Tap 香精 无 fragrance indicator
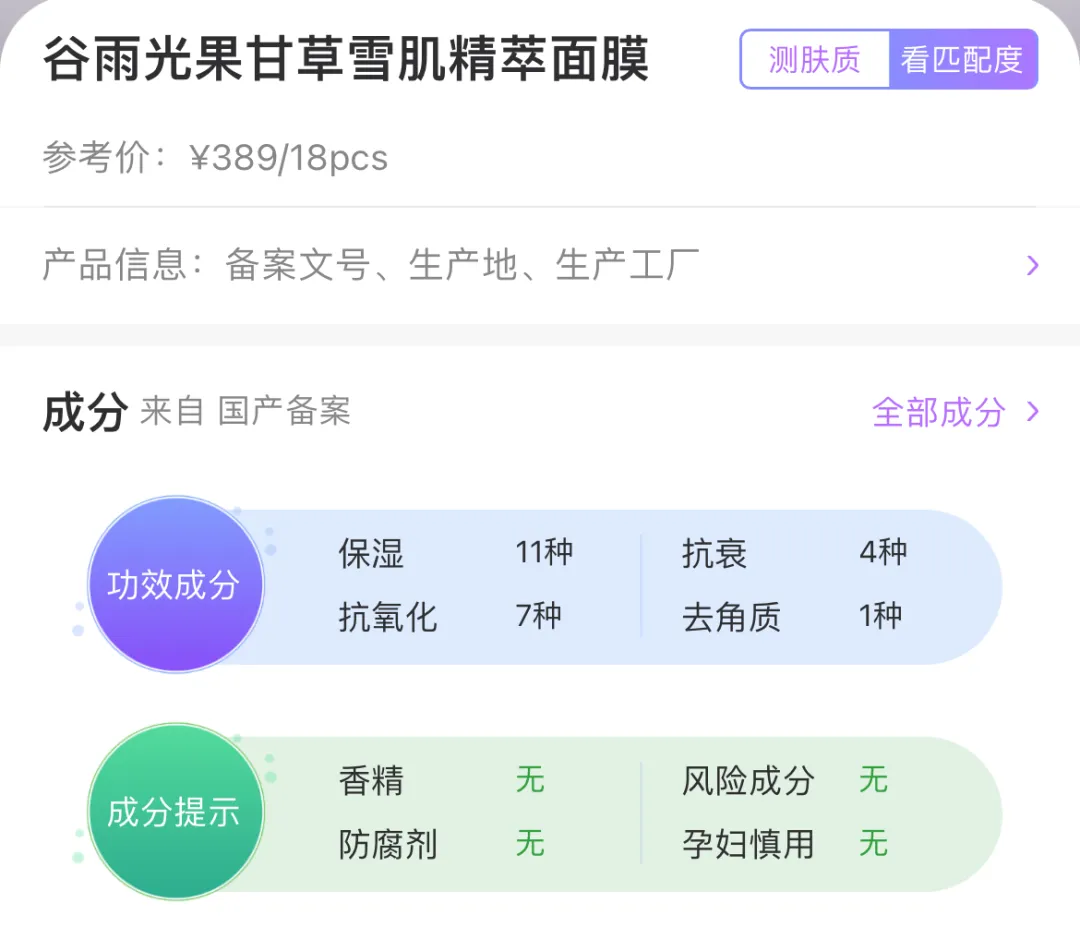 (x=441, y=780)
